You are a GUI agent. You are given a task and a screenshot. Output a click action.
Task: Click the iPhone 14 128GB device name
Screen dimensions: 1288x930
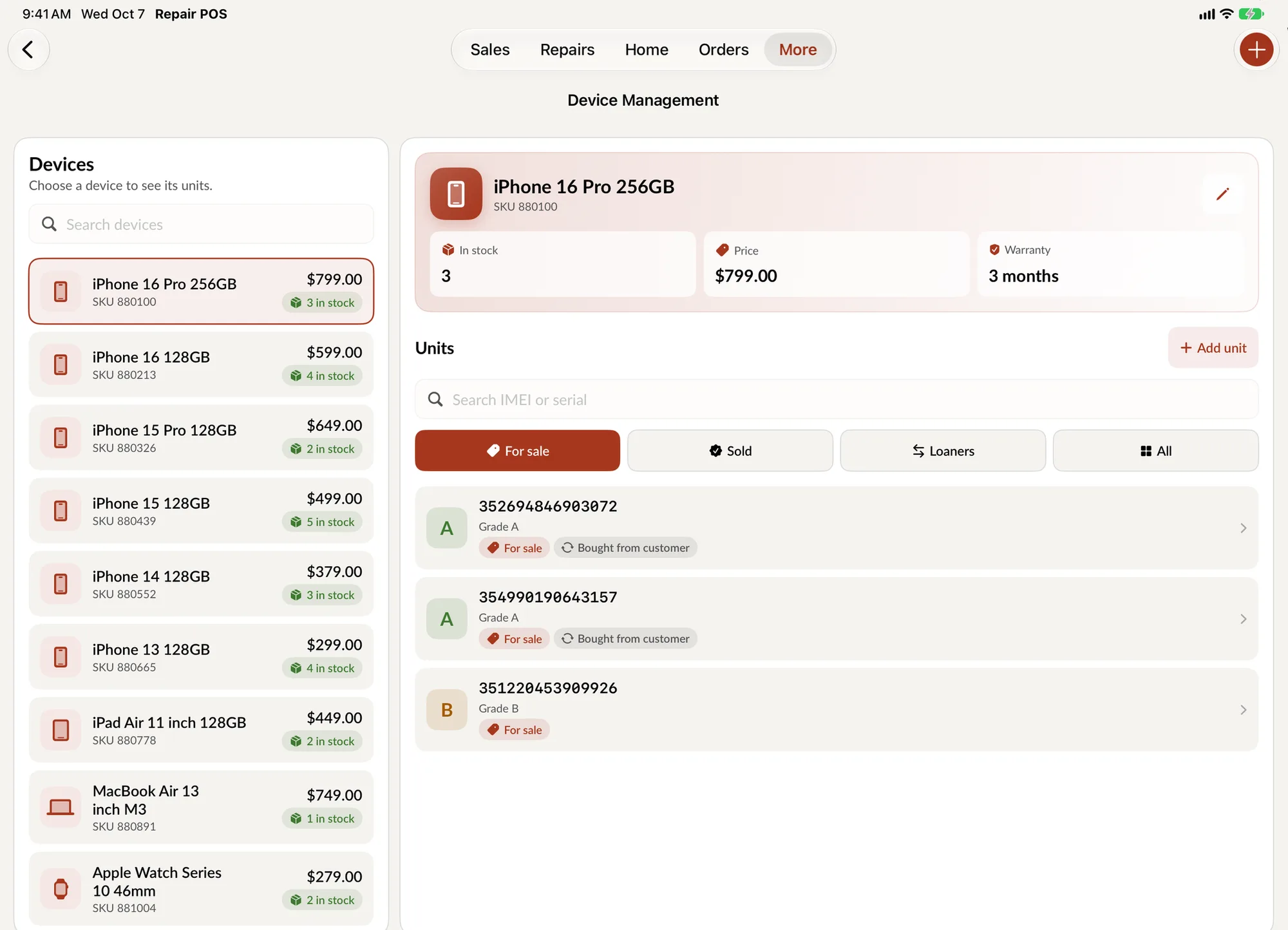151,576
